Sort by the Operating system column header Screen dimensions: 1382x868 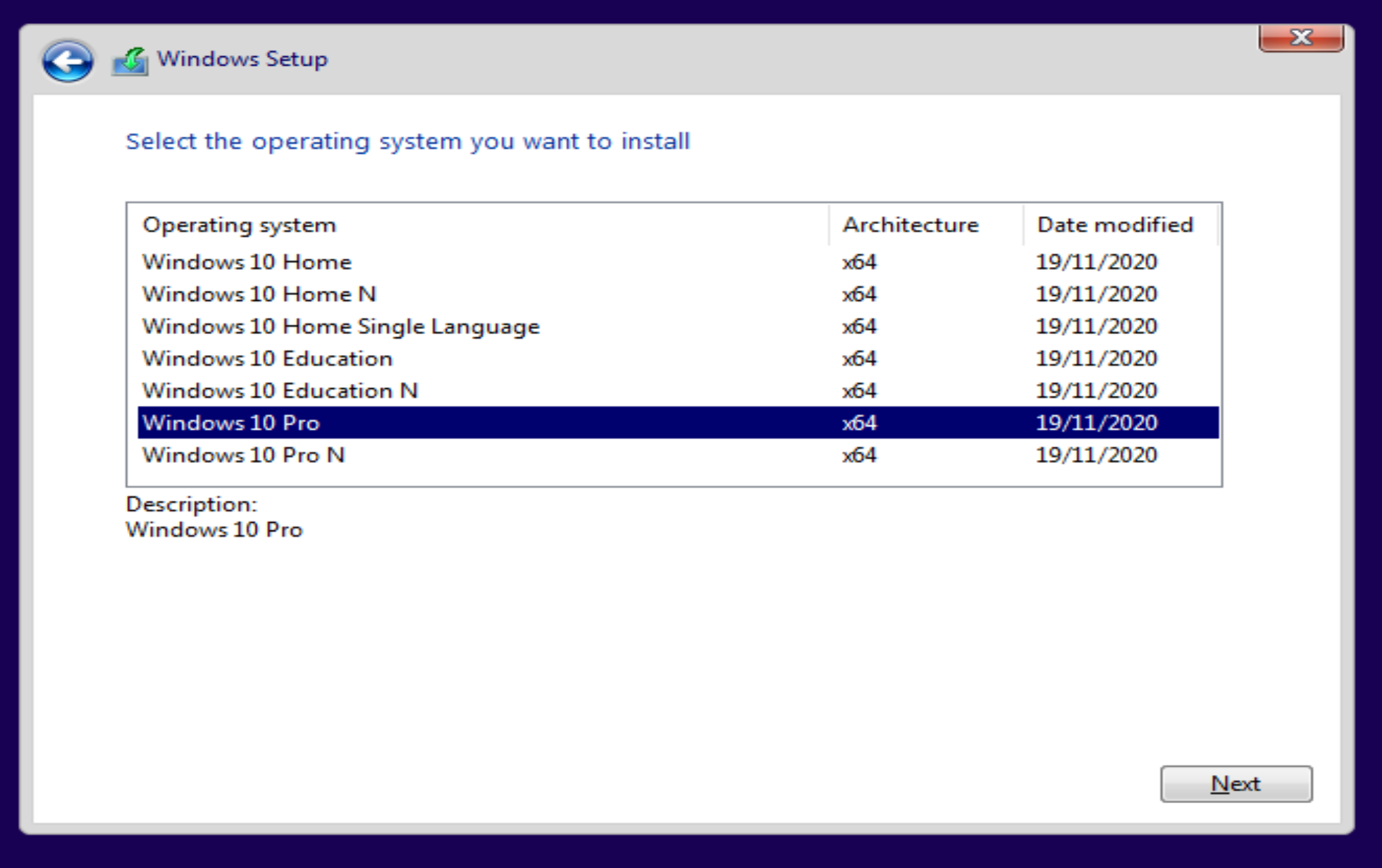pos(478,225)
